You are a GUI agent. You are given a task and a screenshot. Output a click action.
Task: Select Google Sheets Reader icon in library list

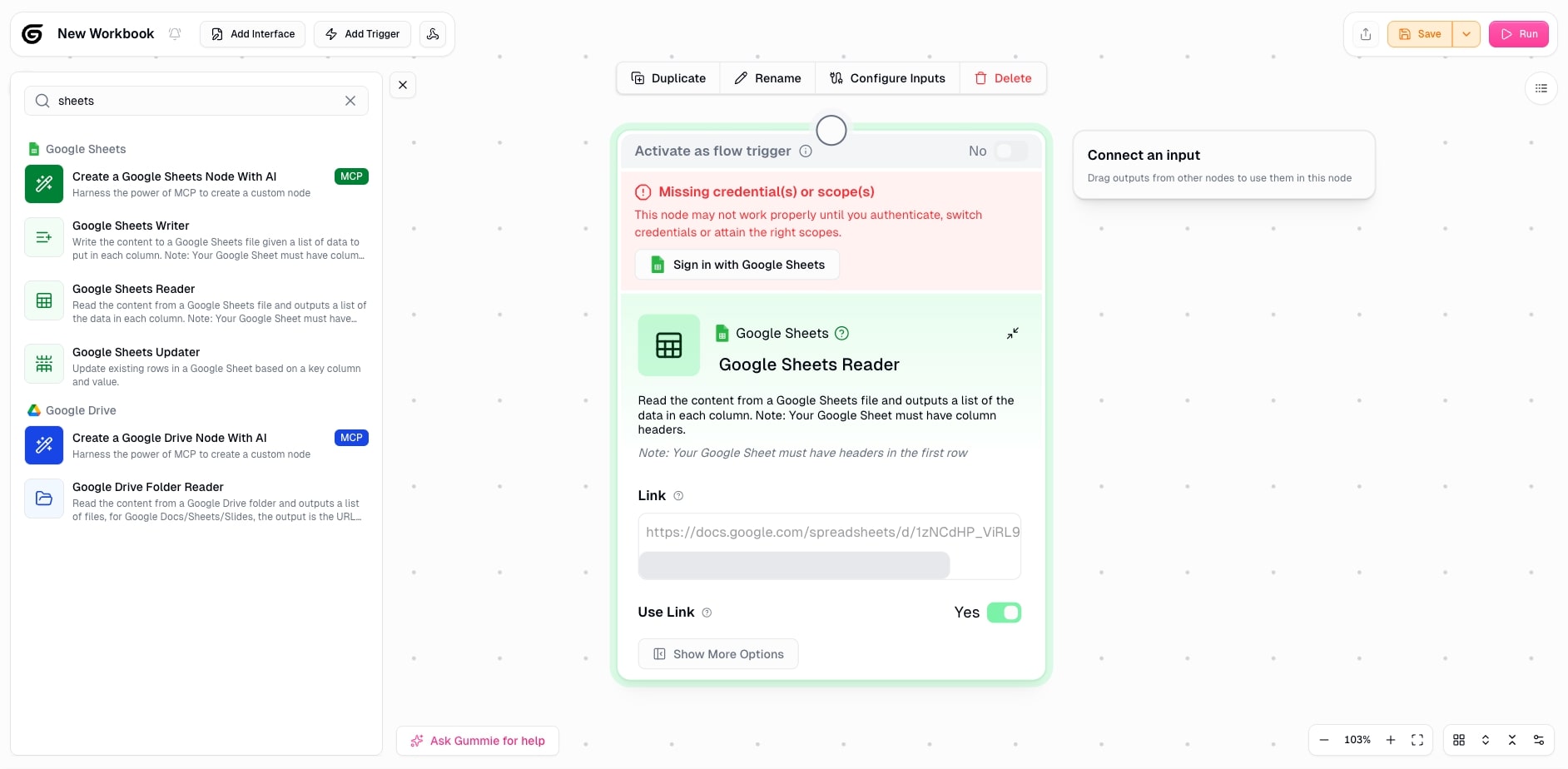tap(44, 300)
